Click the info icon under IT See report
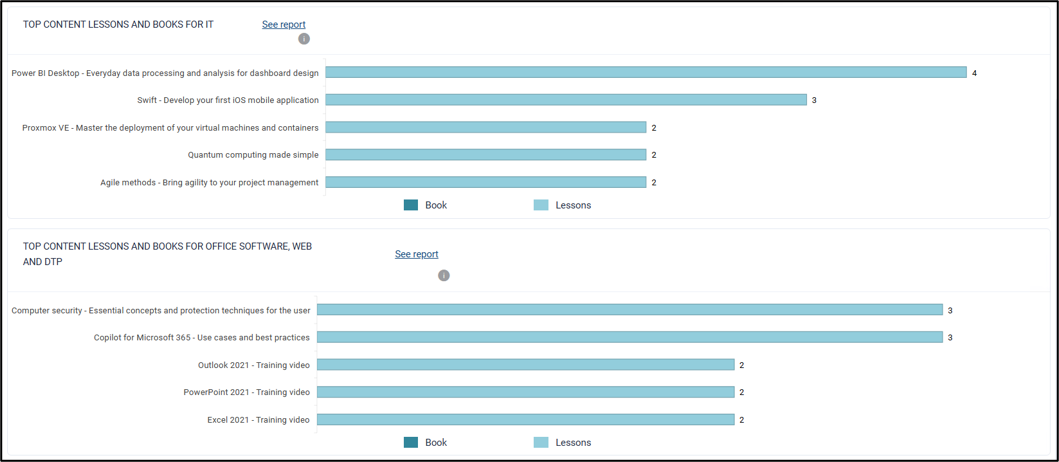This screenshot has height=462, width=1059. coord(304,39)
